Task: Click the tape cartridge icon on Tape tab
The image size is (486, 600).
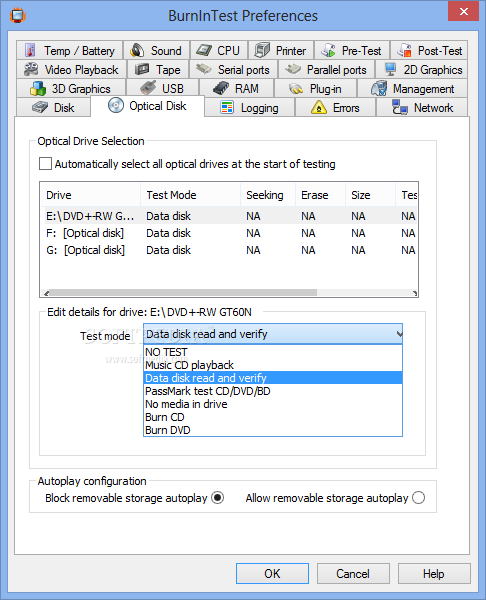Action: click(x=142, y=69)
